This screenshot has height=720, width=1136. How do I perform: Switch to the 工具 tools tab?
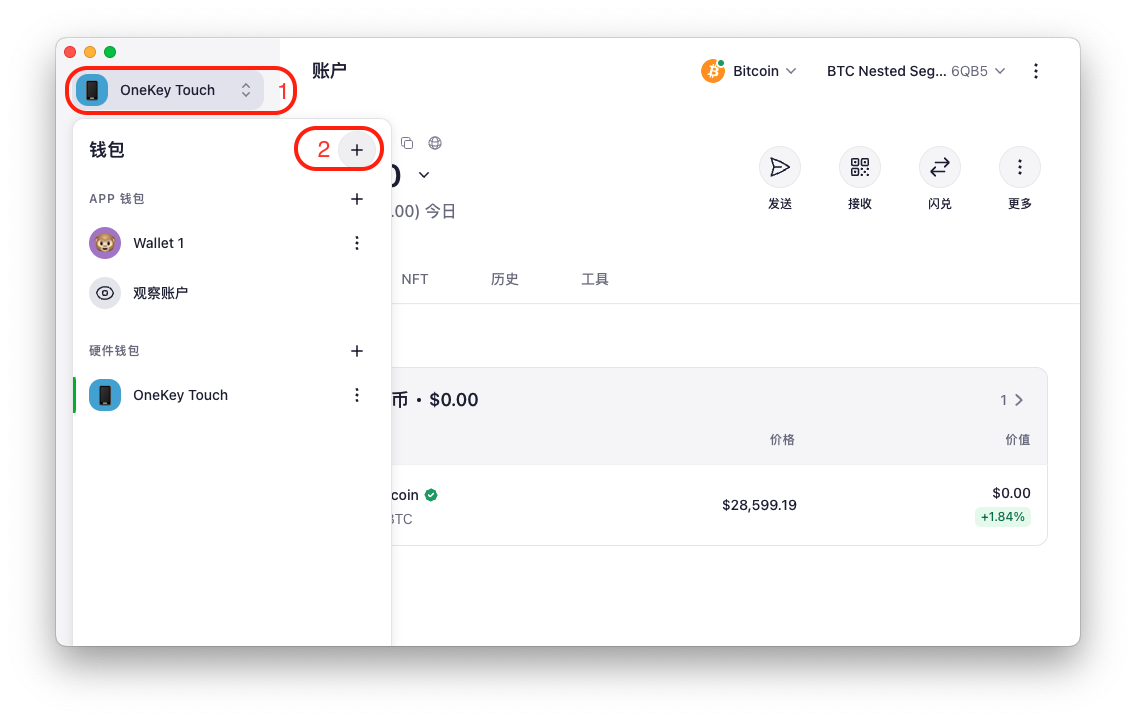595,280
